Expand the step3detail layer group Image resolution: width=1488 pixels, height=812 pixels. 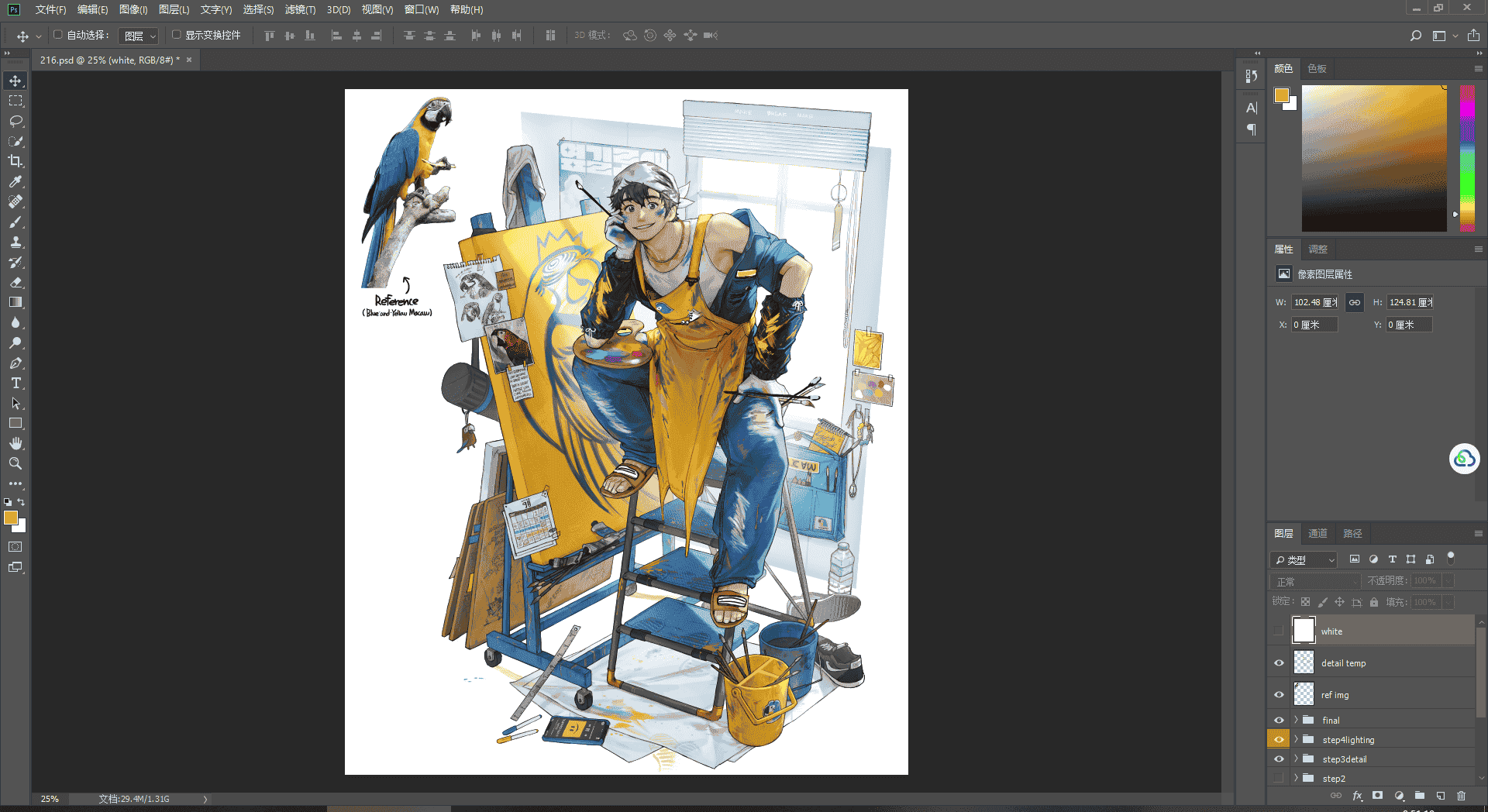click(1296, 759)
